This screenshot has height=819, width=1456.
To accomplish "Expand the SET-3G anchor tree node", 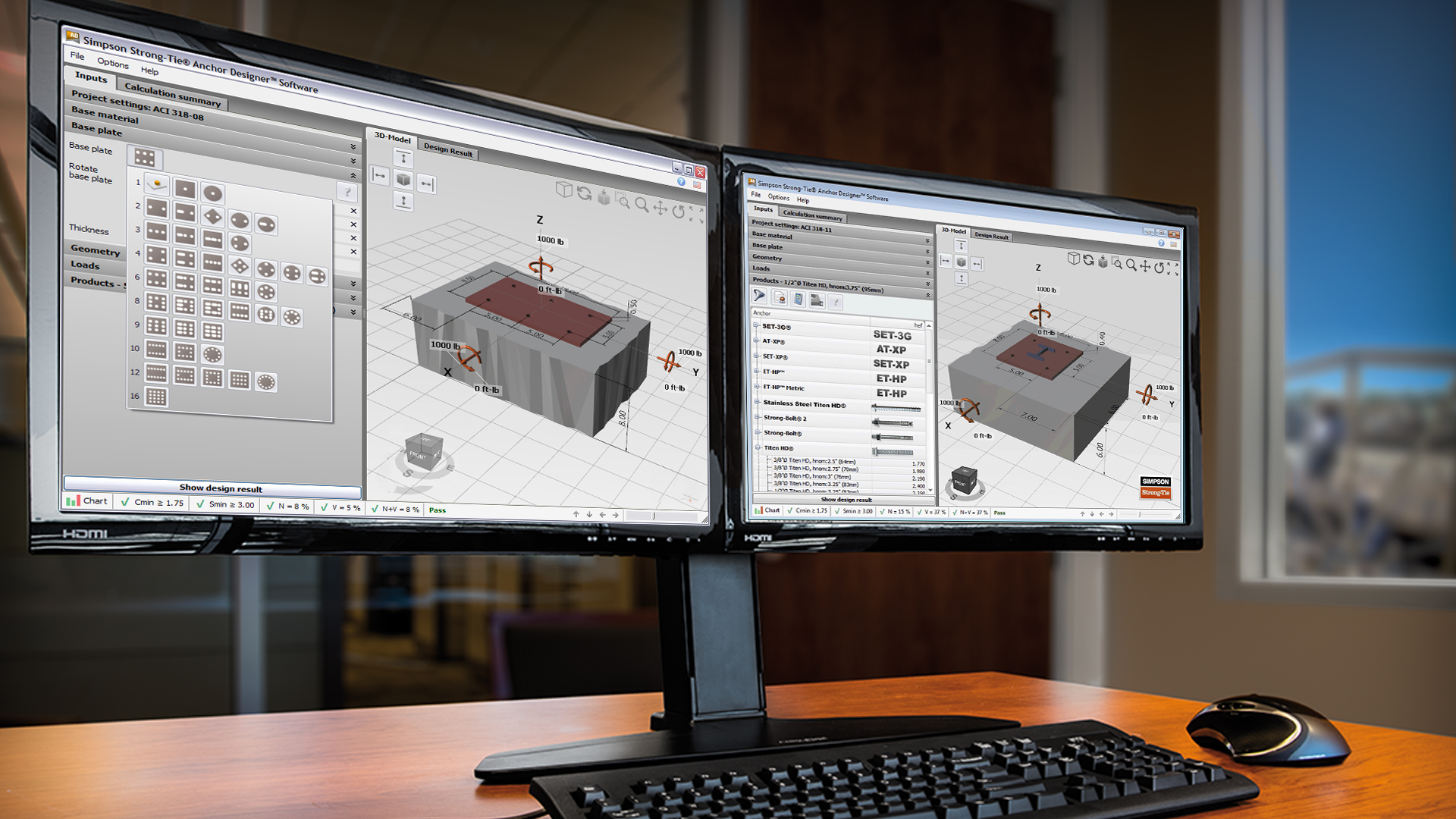I will [x=756, y=326].
